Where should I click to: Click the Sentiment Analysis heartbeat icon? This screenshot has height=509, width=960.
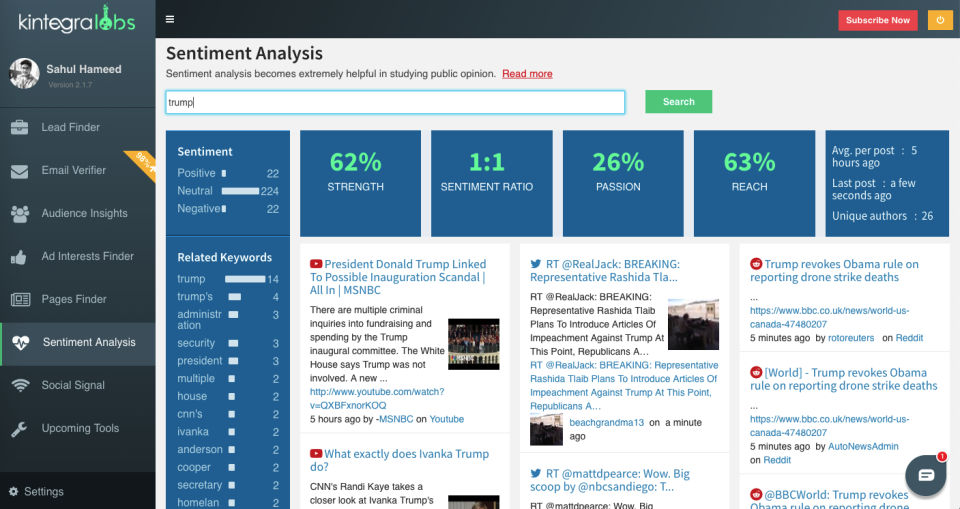(21, 342)
